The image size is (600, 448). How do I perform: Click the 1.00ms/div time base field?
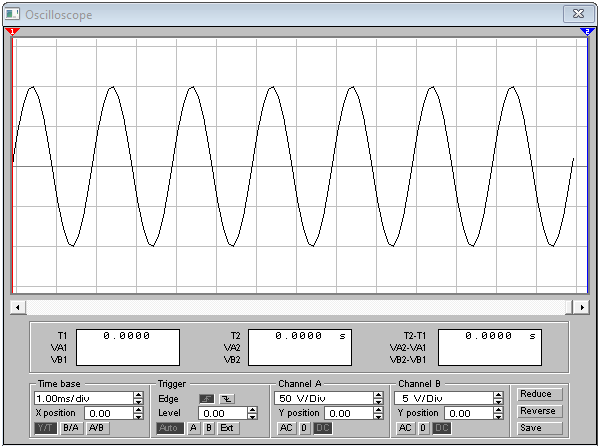(x=84, y=398)
